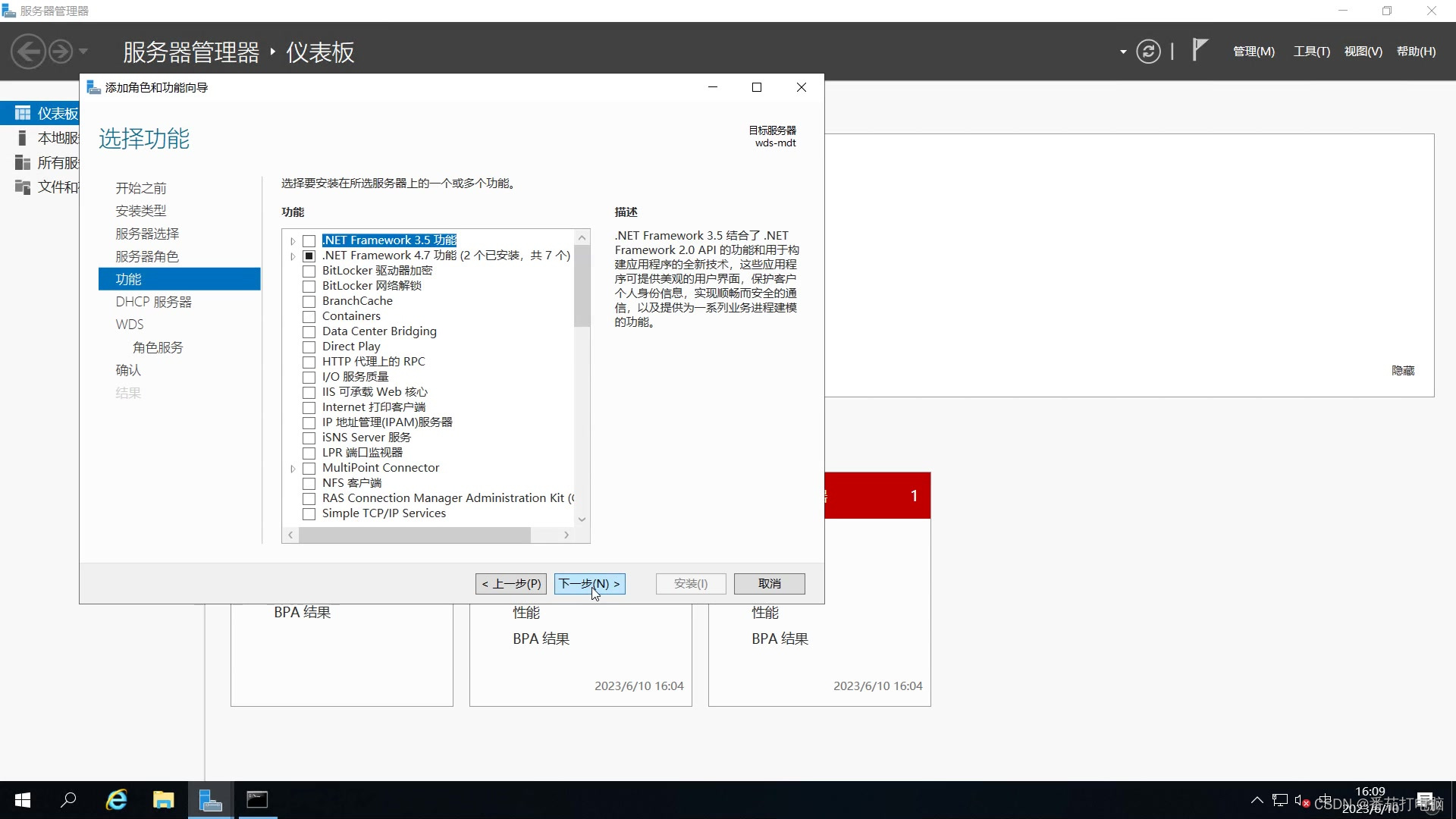The image size is (1456, 819).
Task: Click the horizontal scrollbar right arrow
Action: [566, 535]
